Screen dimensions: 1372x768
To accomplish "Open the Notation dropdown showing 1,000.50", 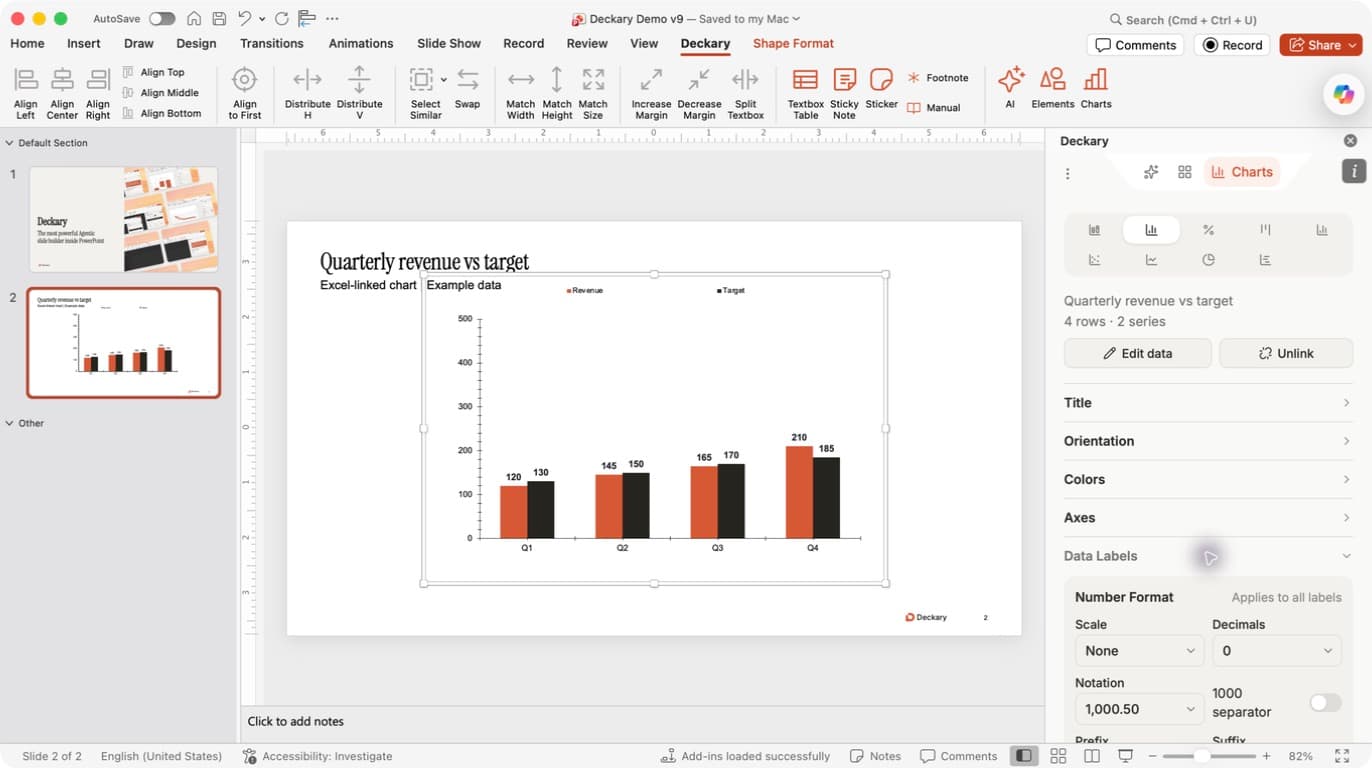I will (1139, 709).
